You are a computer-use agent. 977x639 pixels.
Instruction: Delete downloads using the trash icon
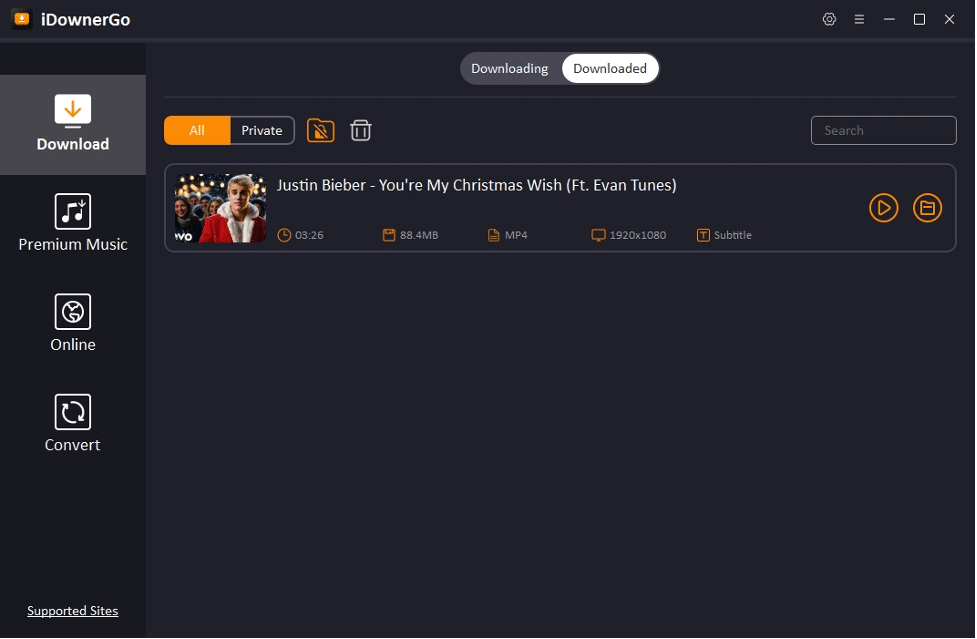pyautogui.click(x=361, y=130)
